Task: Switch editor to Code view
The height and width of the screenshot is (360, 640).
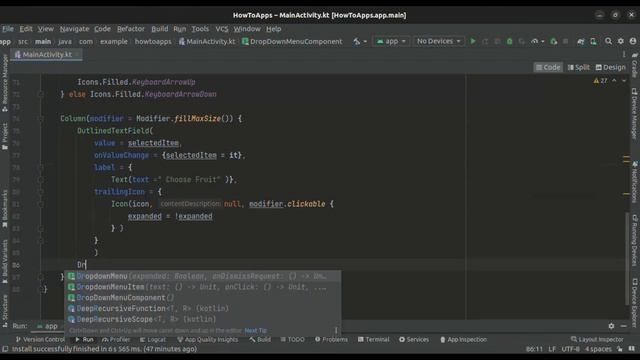Action: [x=548, y=67]
